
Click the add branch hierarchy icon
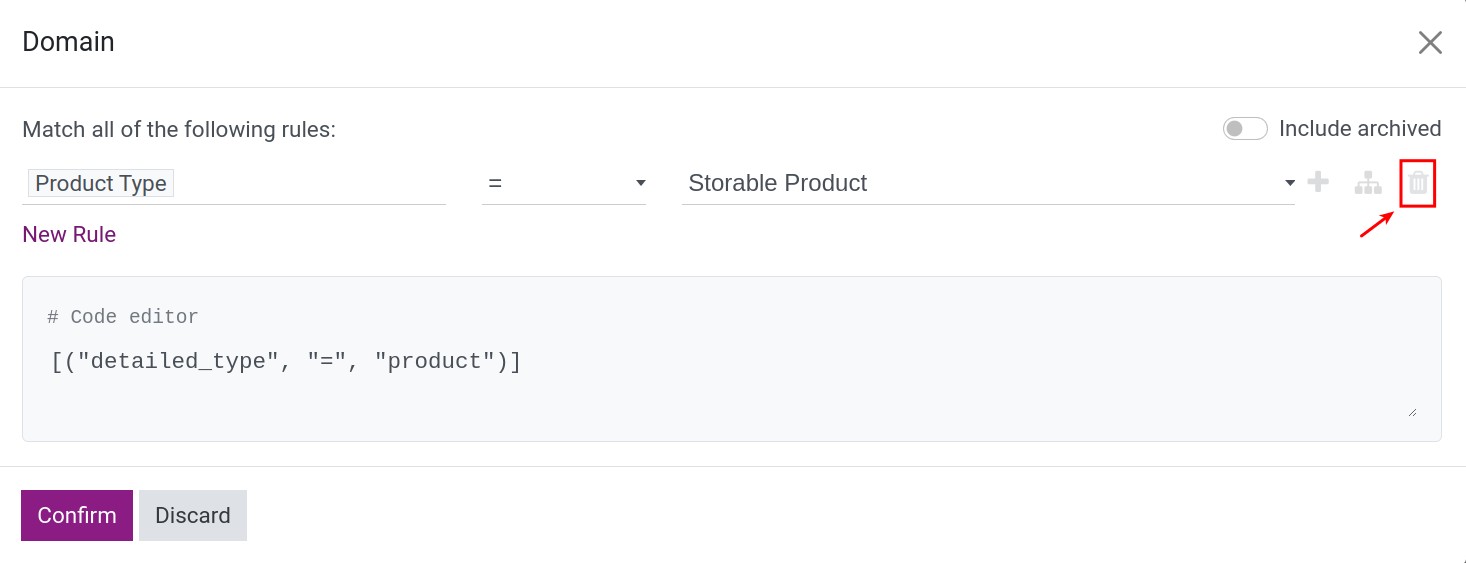[x=1367, y=183]
